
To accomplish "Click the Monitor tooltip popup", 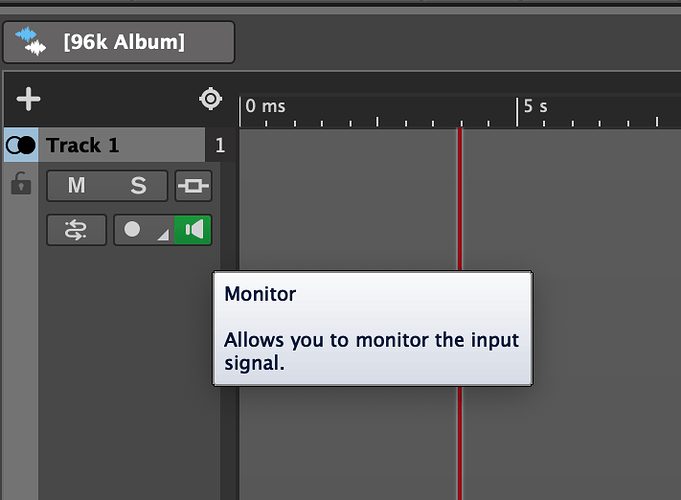I will tap(372, 328).
